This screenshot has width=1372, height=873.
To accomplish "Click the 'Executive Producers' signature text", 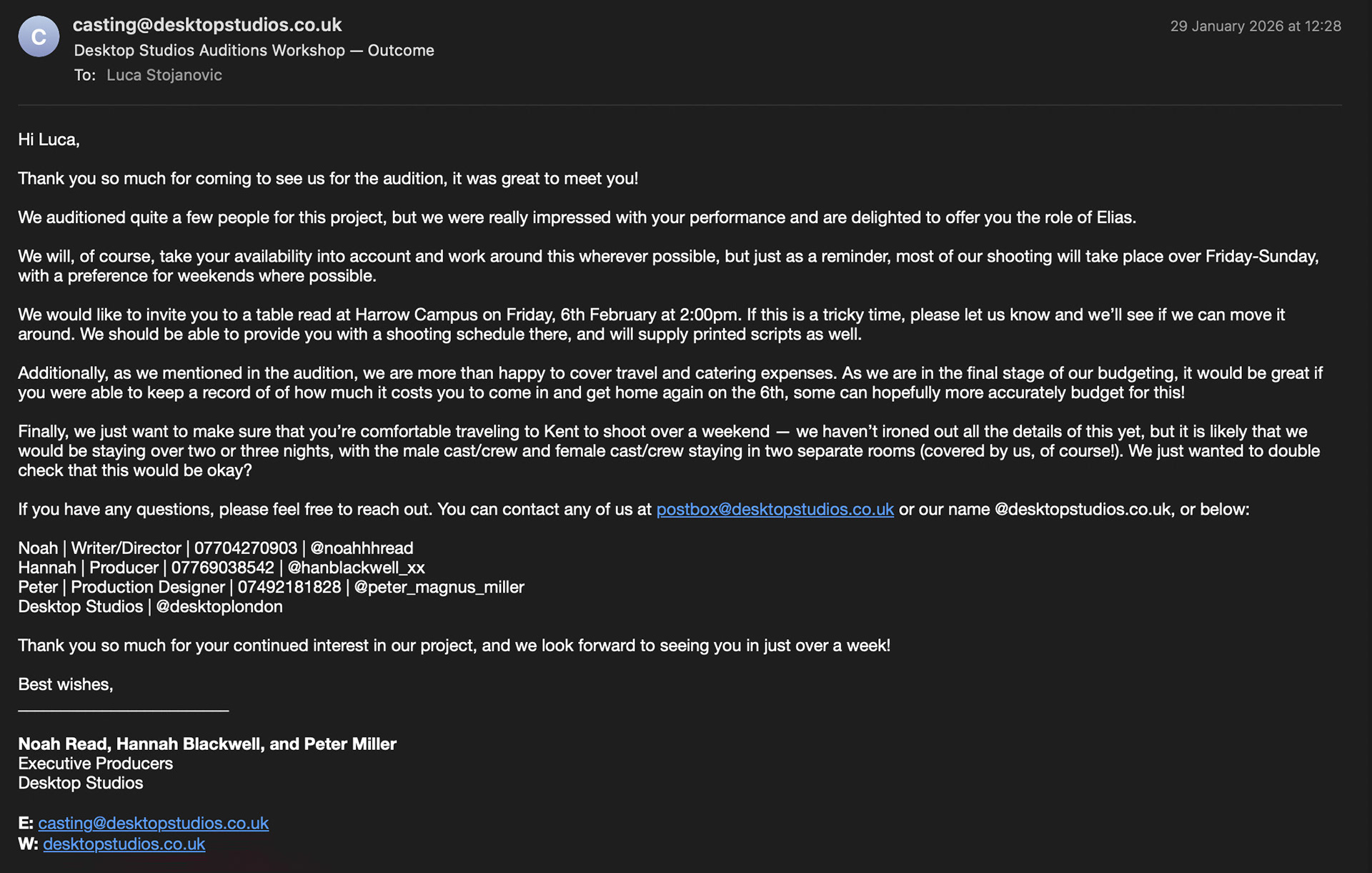I will pyautogui.click(x=96, y=764).
